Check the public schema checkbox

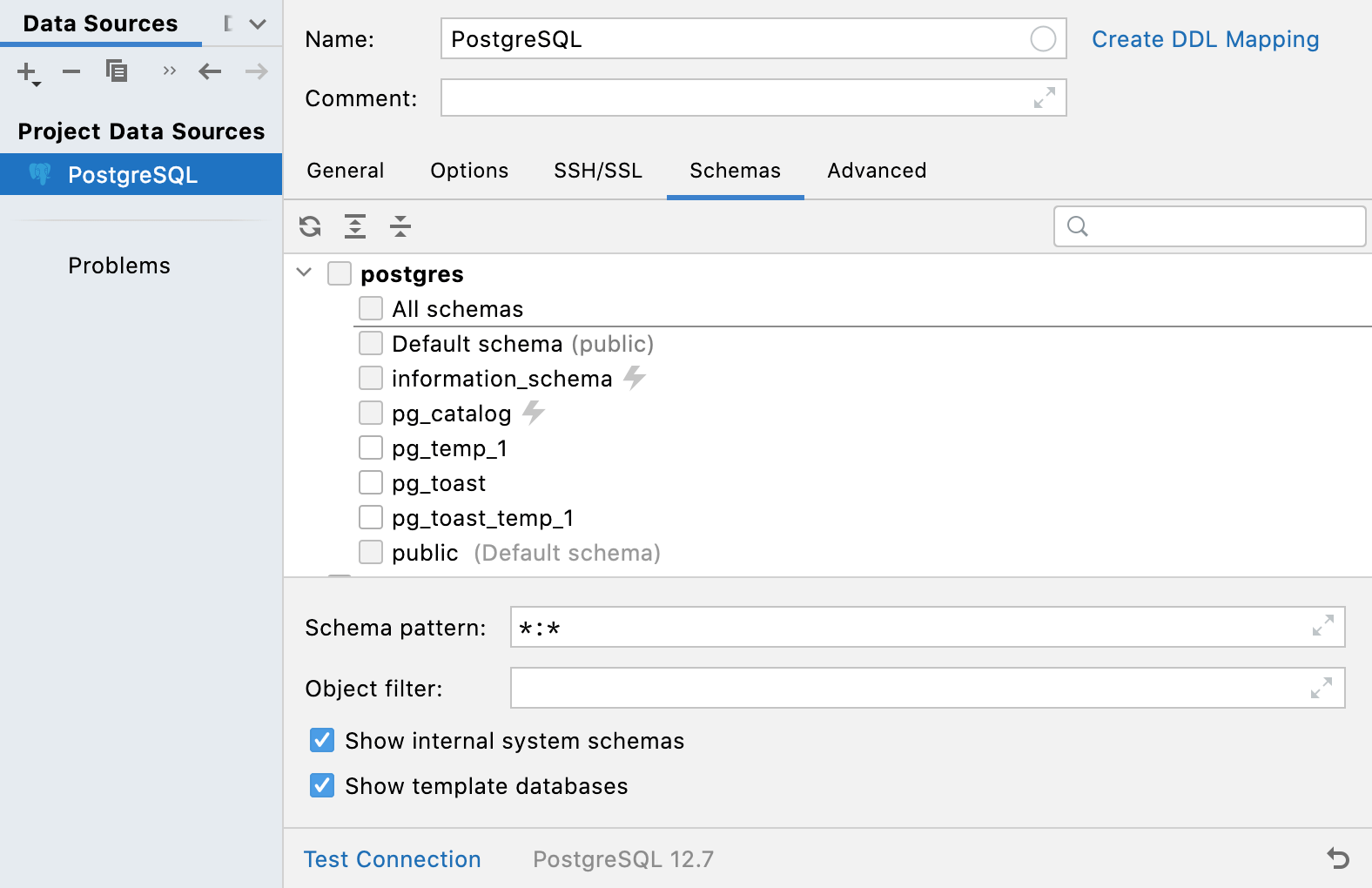[x=371, y=552]
